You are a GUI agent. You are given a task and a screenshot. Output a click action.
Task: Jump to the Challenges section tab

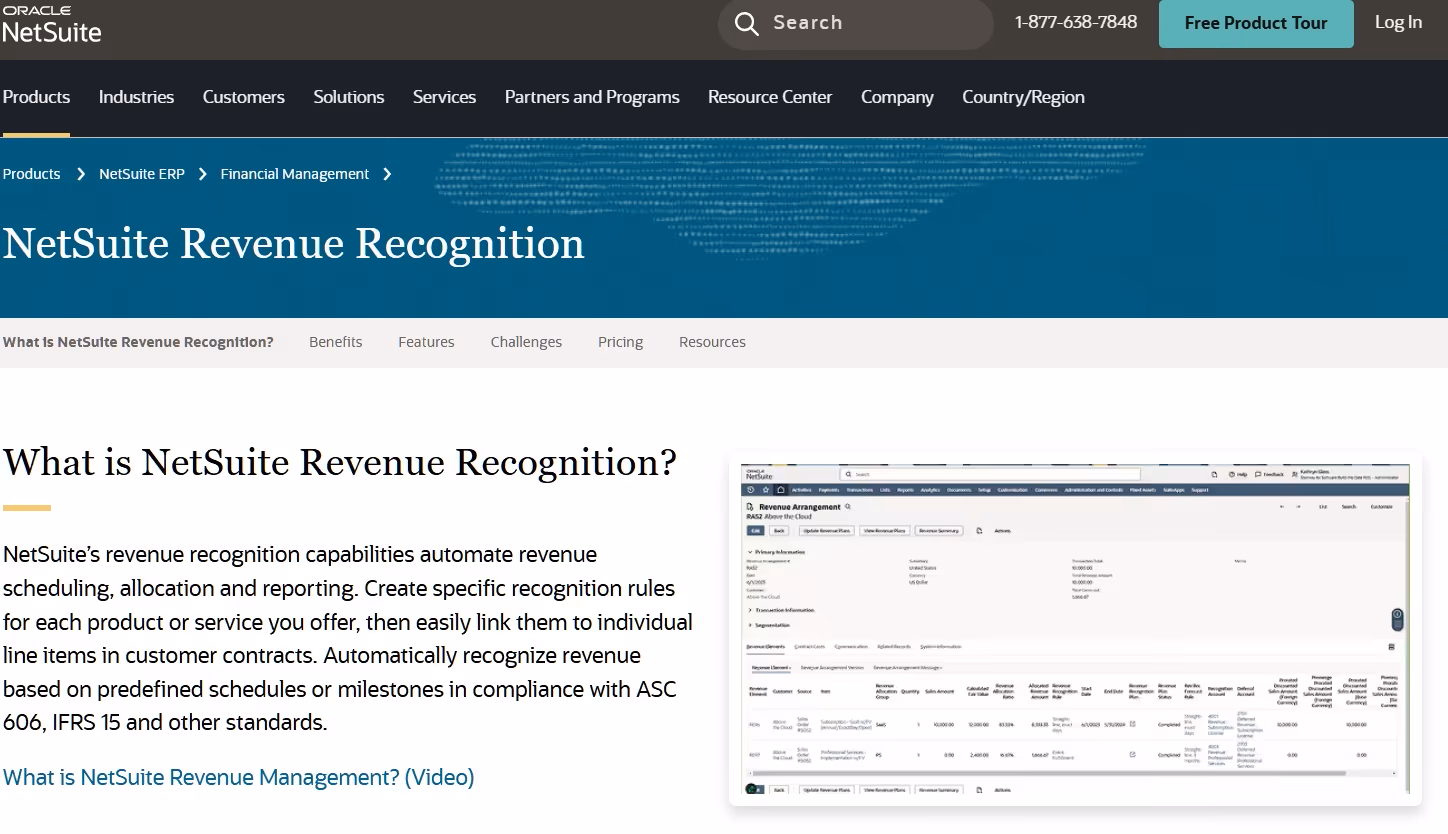[x=526, y=342]
